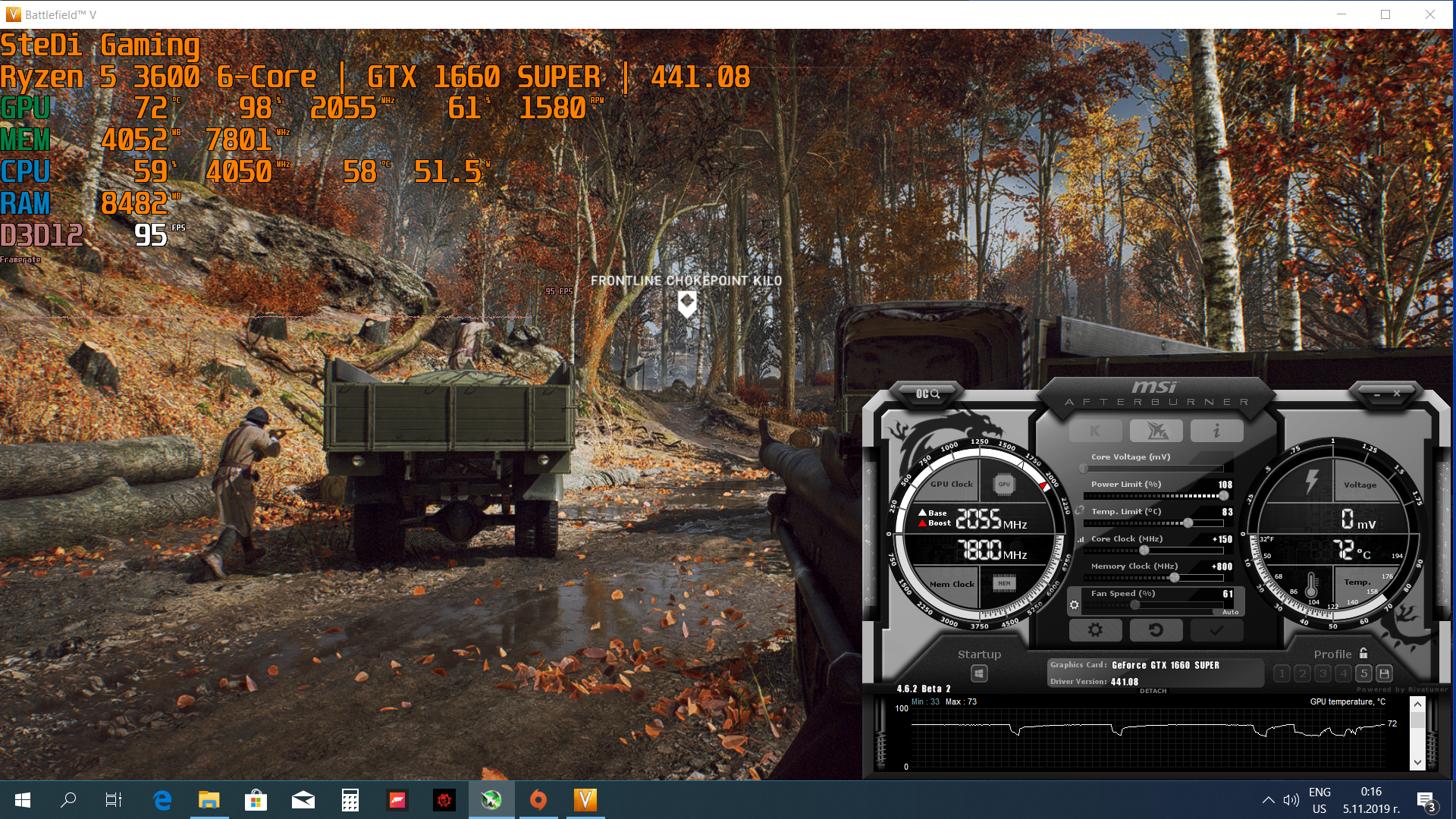Click the driver version 441.08 text
Viewport: 1456px width, 819px height.
tap(1125, 682)
